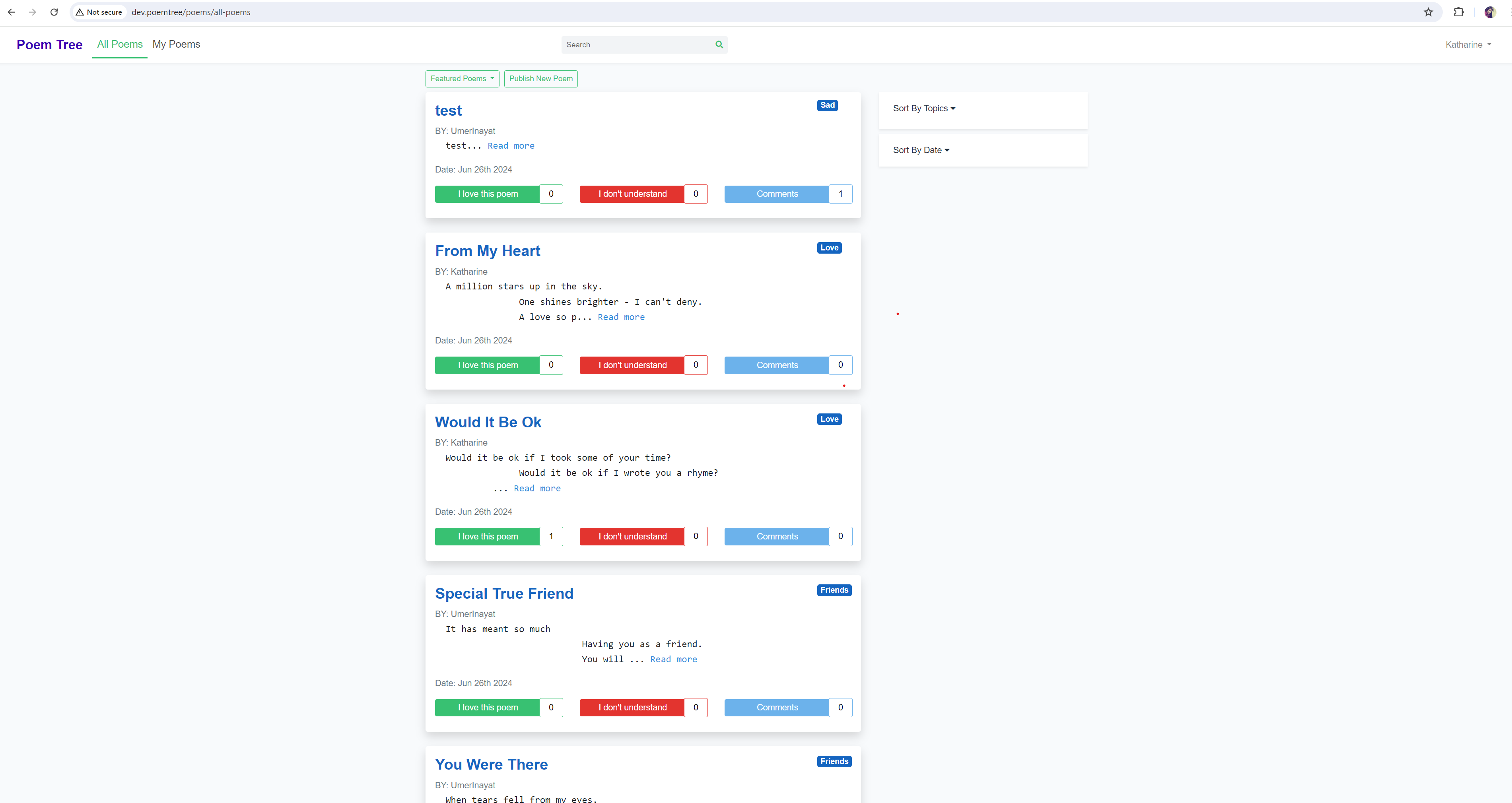This screenshot has height=803, width=1512.
Task: Click the Not secure warning indicator
Action: (x=99, y=12)
